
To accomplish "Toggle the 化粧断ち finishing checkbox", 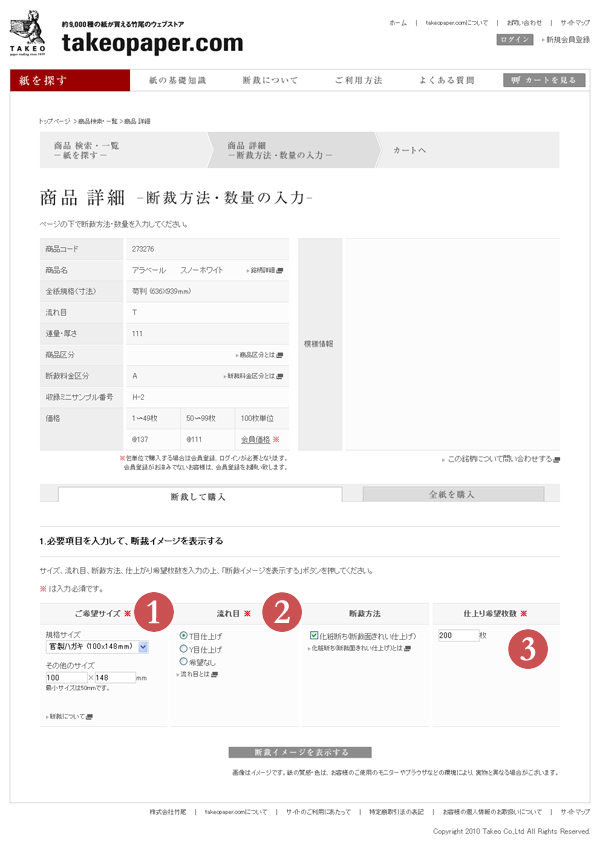I will (314, 635).
